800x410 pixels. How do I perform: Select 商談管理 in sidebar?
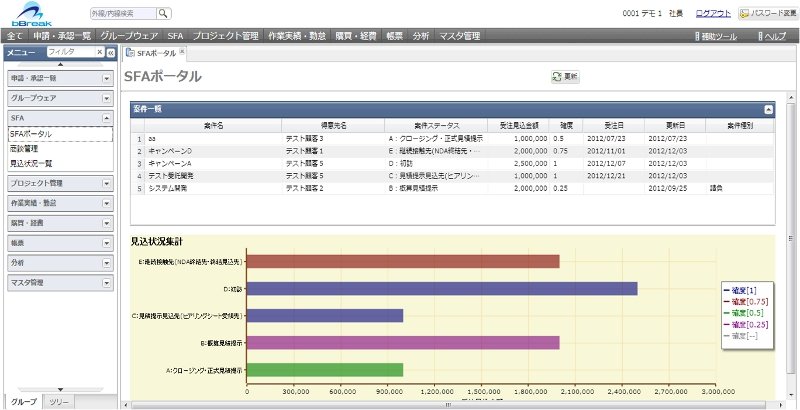click(x=60, y=149)
